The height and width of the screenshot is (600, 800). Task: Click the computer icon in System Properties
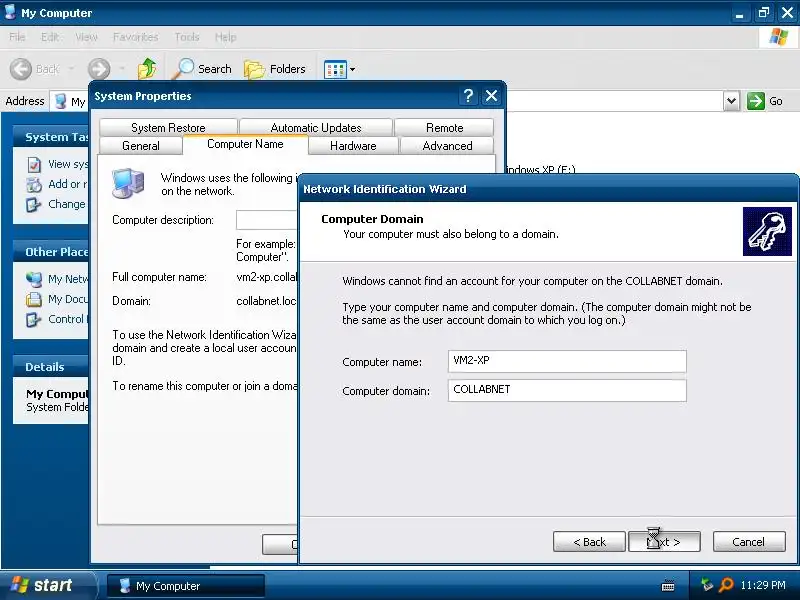[x=128, y=184]
